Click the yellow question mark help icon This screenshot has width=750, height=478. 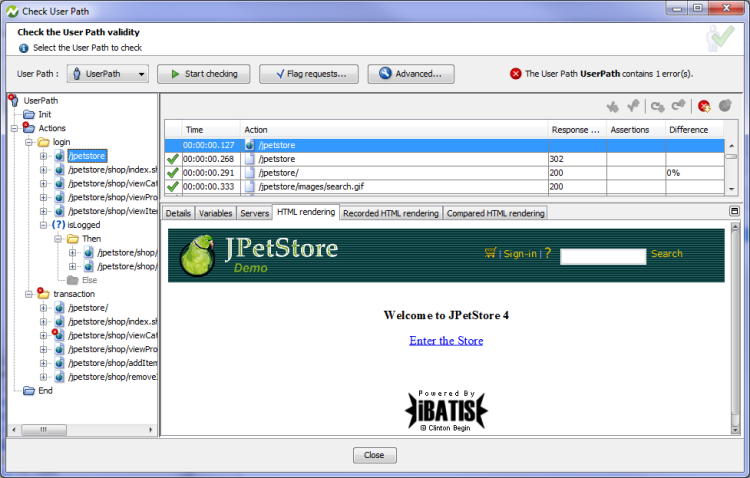tap(548, 254)
